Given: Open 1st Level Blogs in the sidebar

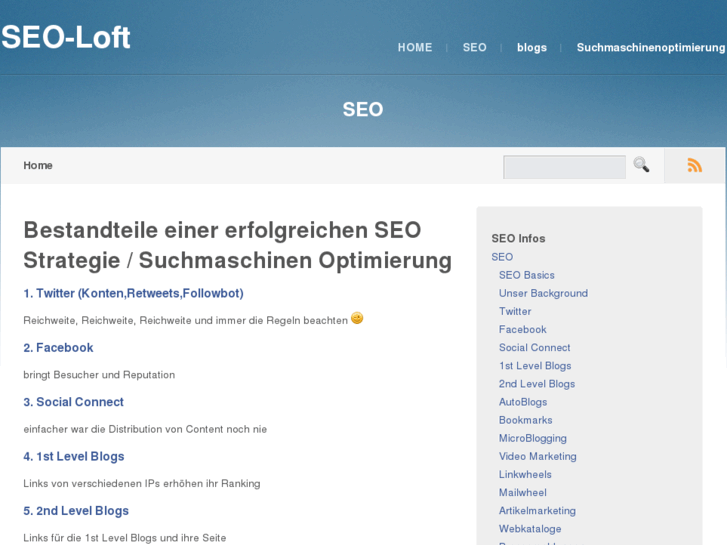Looking at the screenshot, I should point(535,365).
